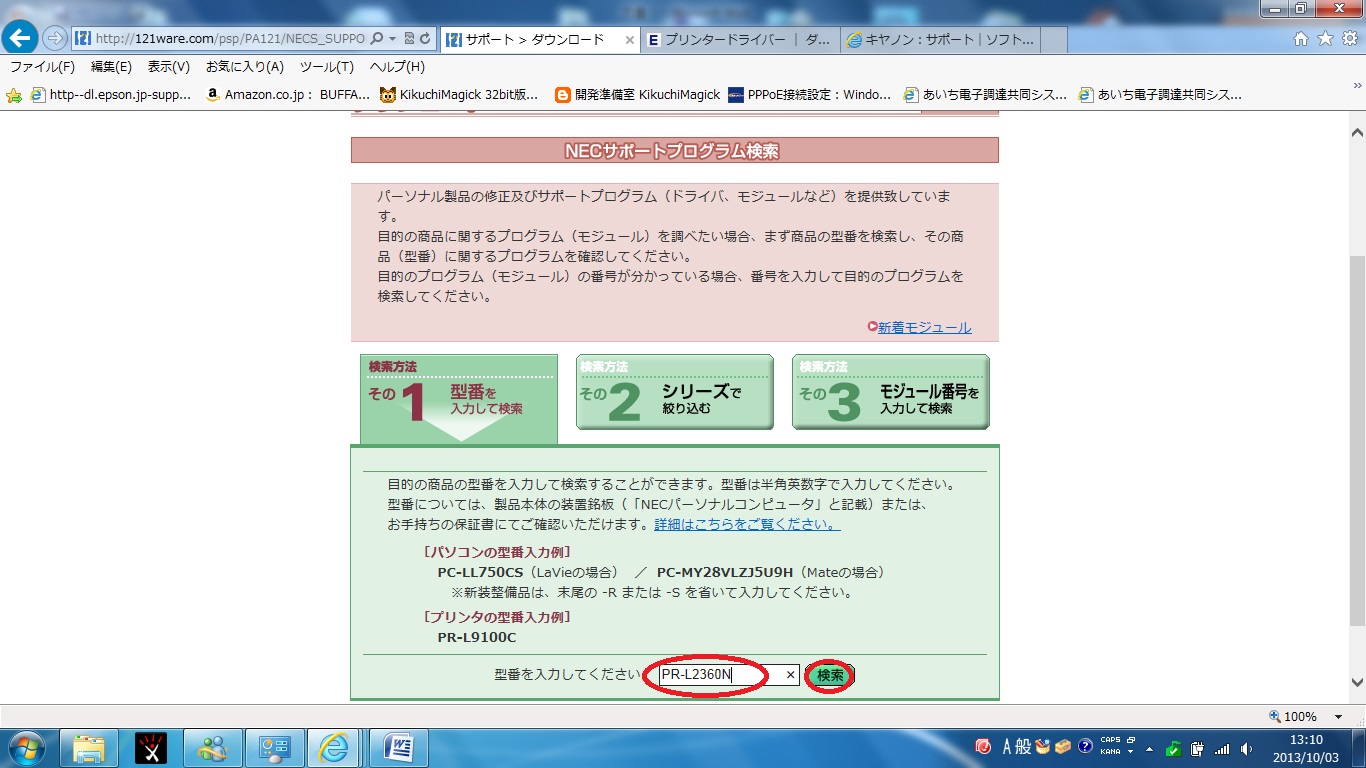Open the IE Tools gear icon

click(1349, 39)
